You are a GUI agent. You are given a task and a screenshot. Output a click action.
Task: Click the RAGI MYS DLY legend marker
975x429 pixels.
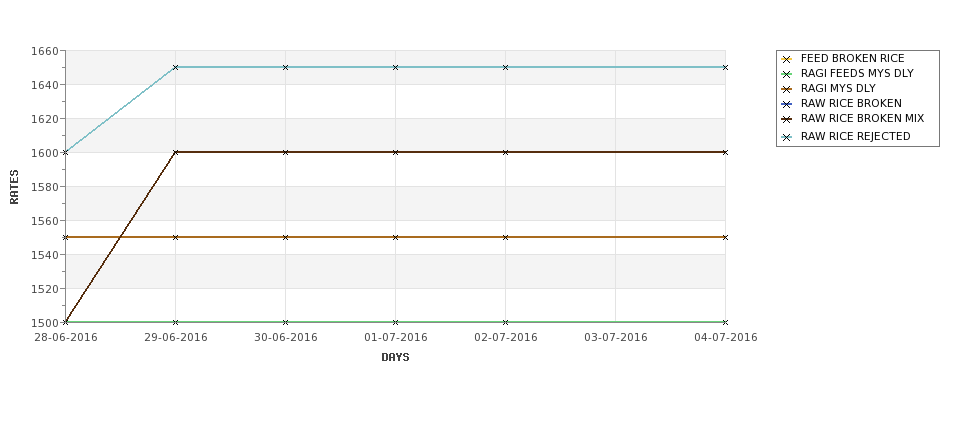787,89
